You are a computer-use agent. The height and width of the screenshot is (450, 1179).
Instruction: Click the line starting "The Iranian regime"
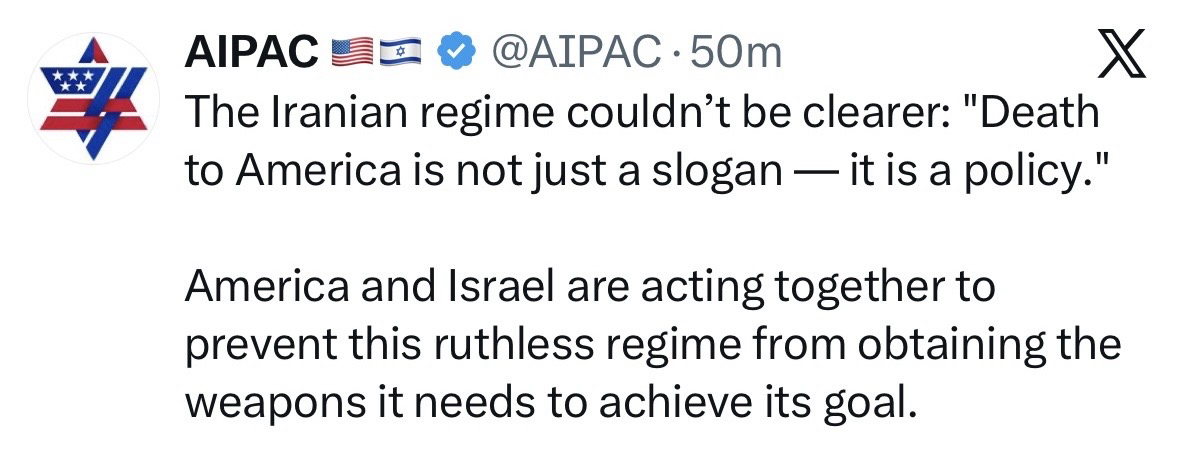coord(640,113)
